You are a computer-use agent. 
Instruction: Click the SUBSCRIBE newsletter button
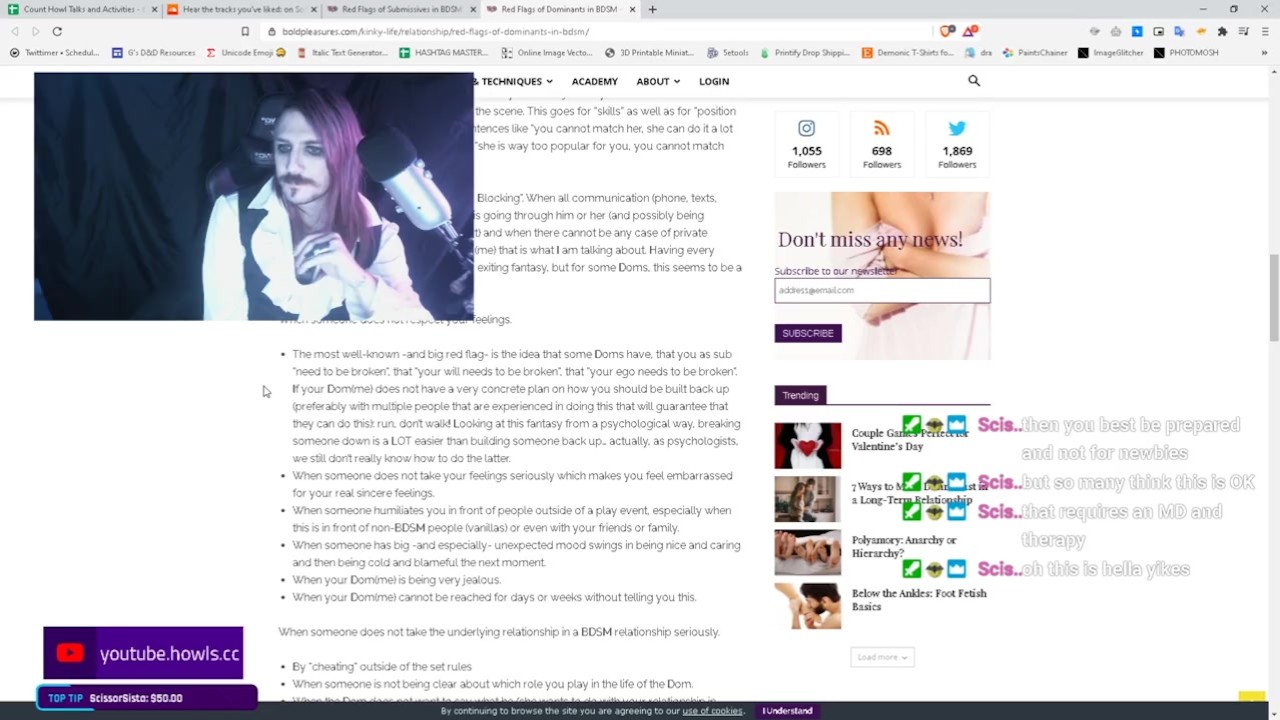click(808, 333)
